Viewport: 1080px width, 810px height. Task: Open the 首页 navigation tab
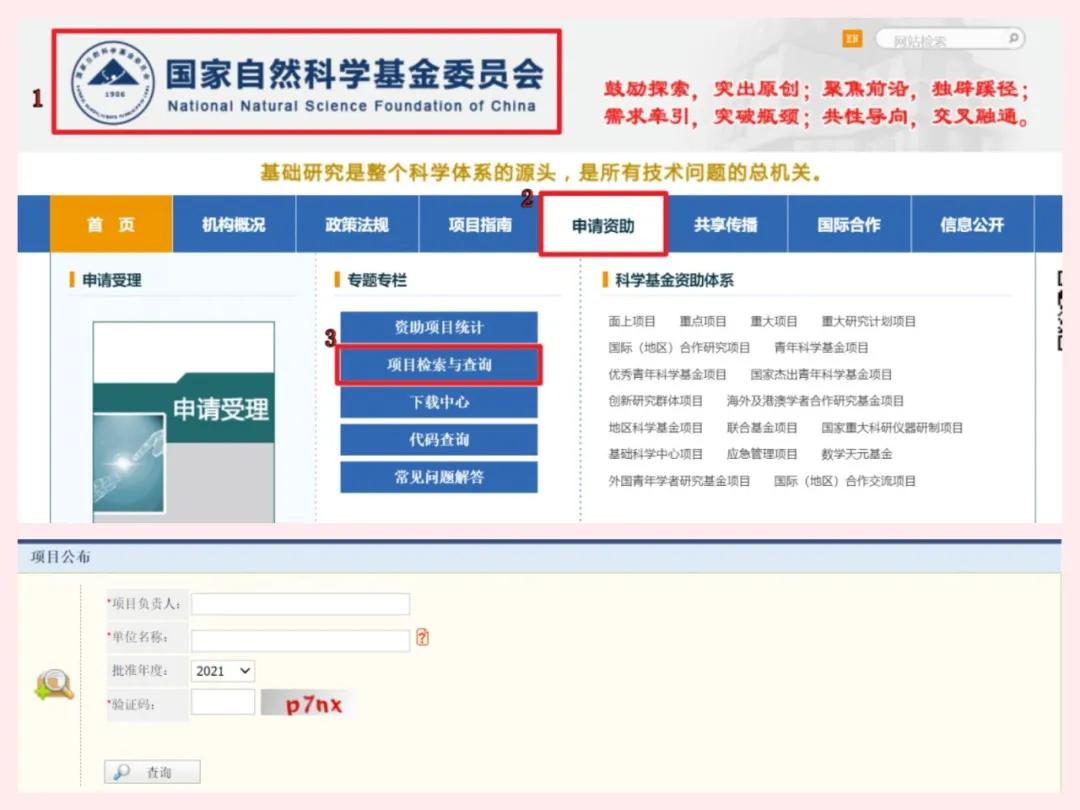pos(110,223)
